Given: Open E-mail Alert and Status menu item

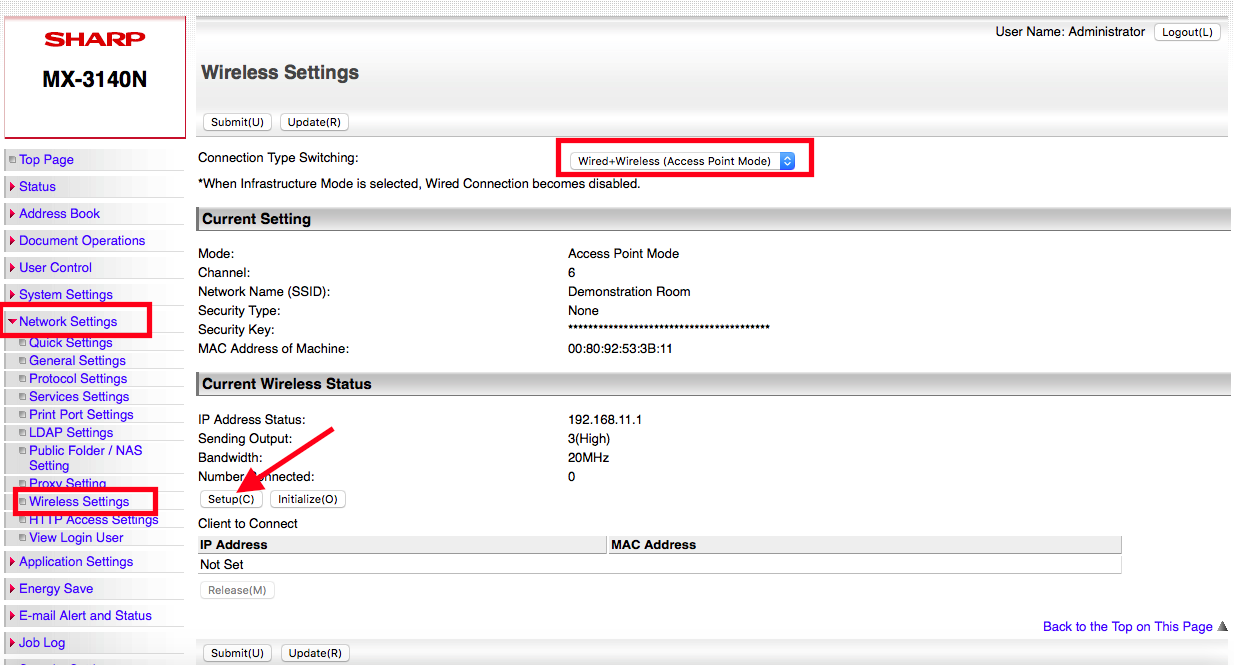Looking at the screenshot, I should click(85, 616).
